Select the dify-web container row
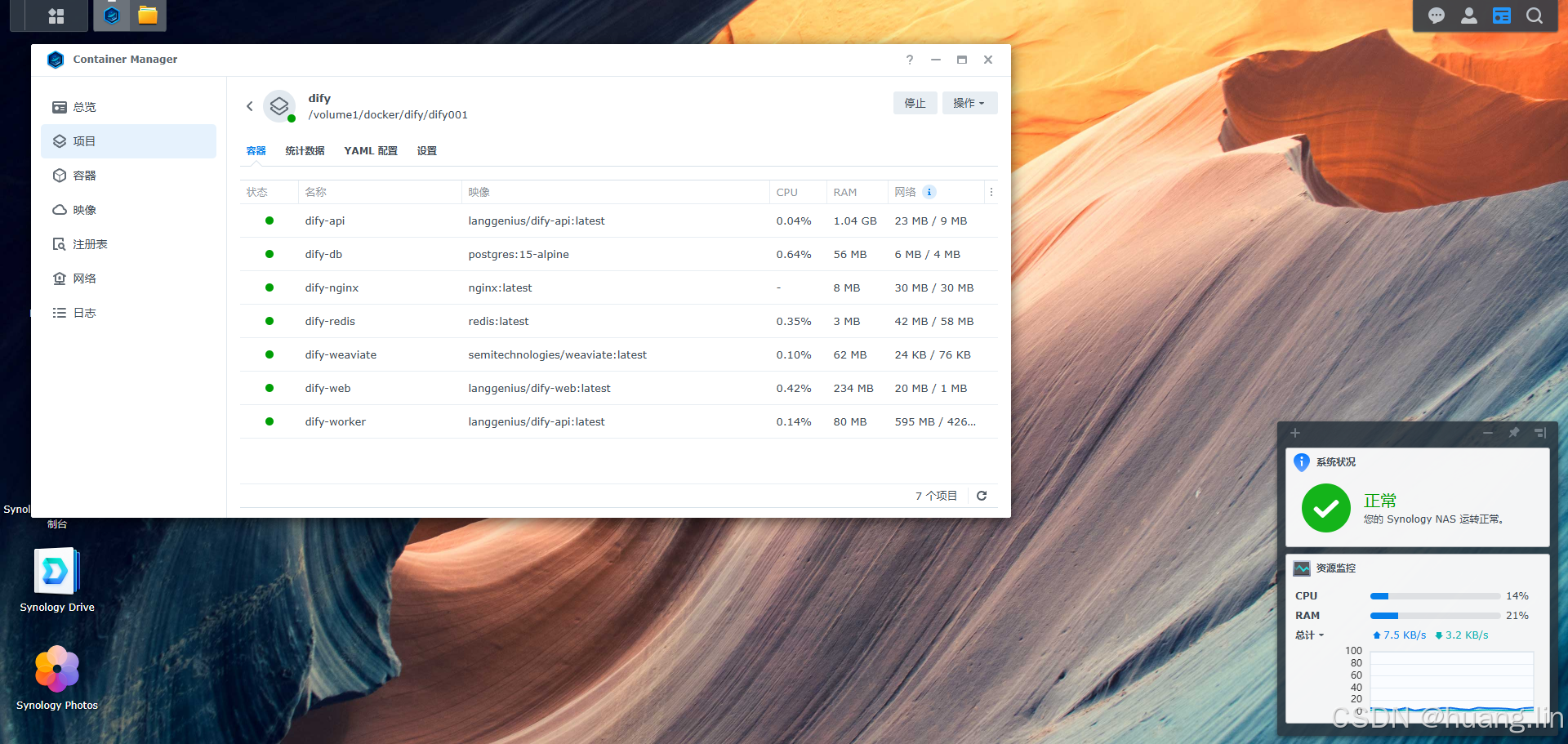1568x744 pixels. 618,389
